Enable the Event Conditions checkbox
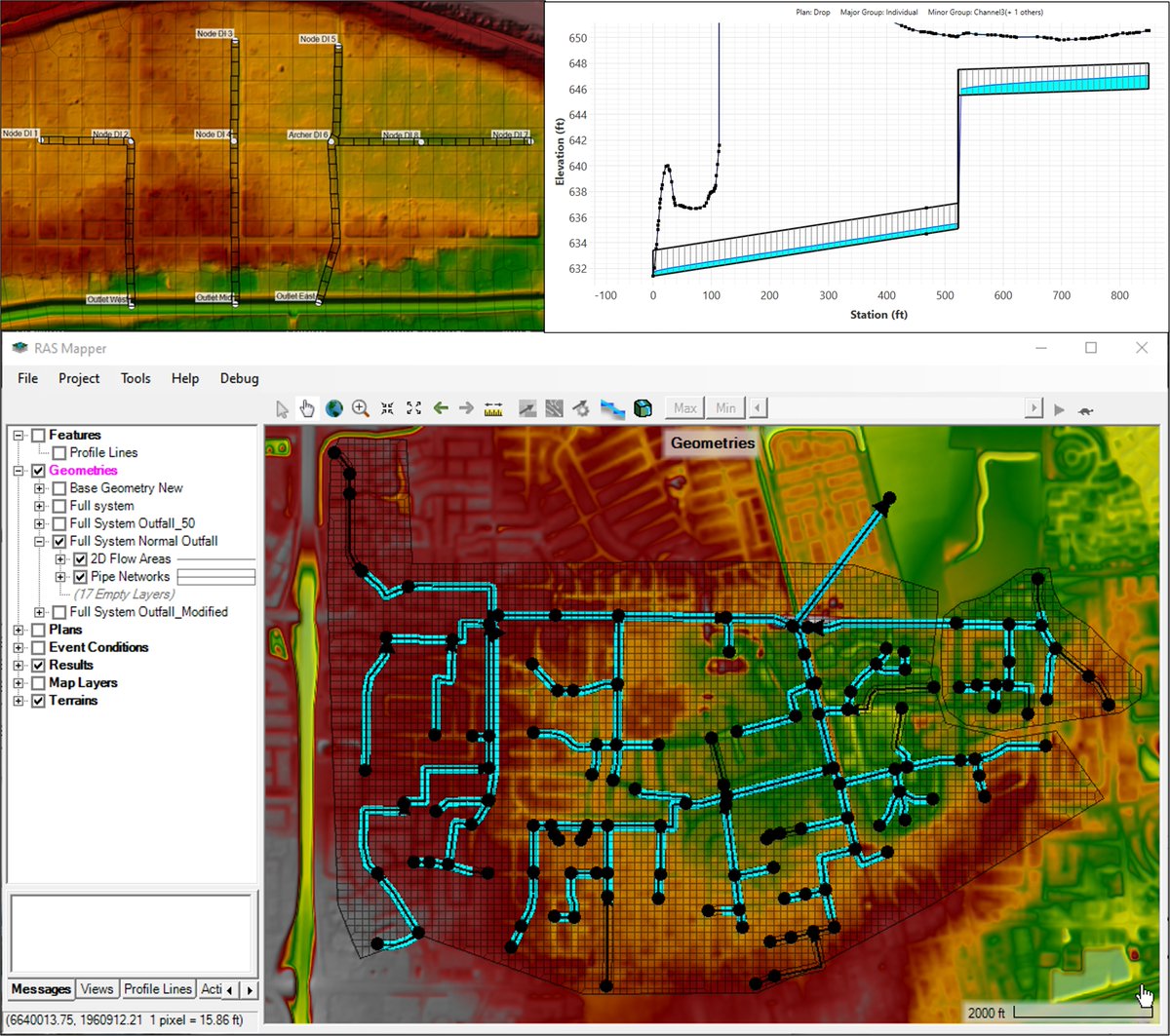 click(x=39, y=647)
